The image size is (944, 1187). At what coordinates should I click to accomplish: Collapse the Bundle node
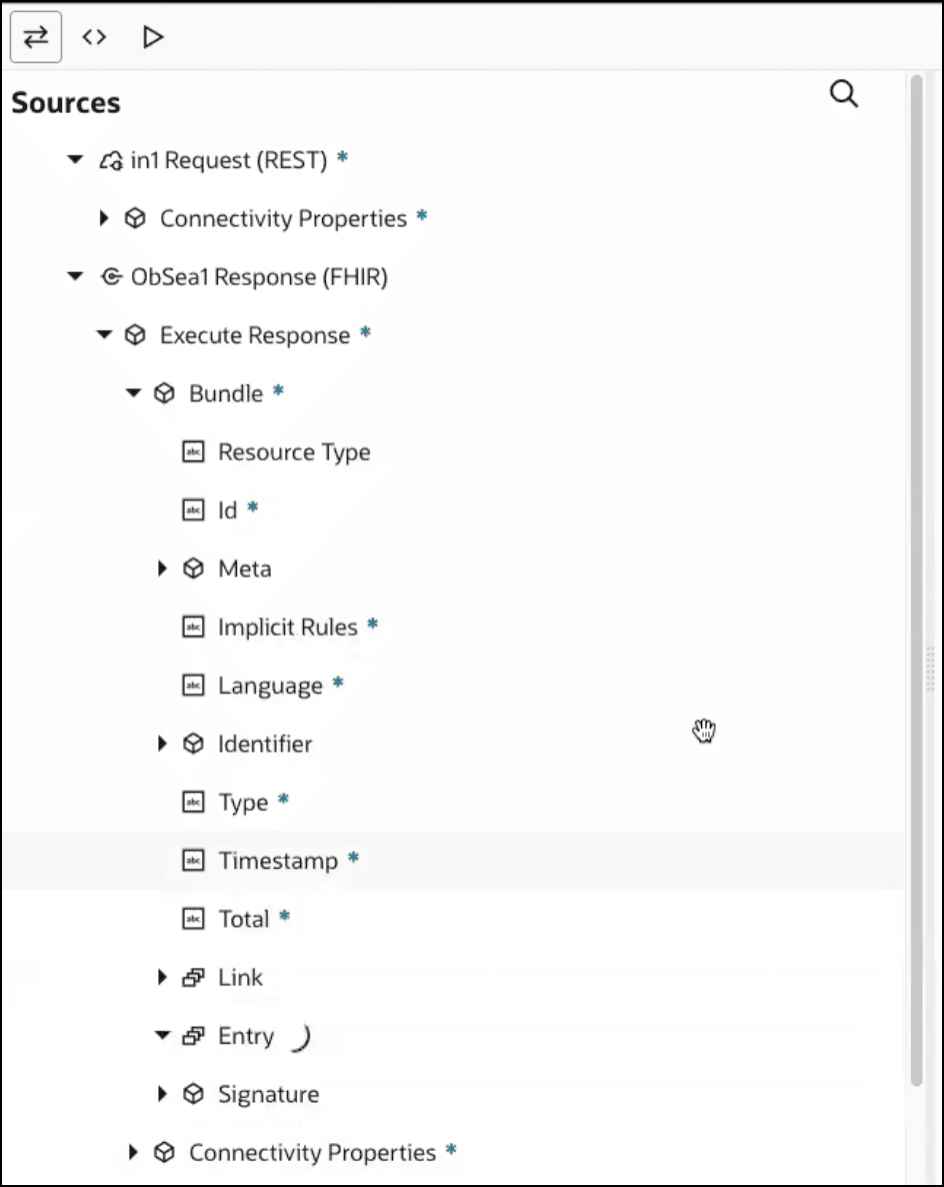tap(133, 393)
